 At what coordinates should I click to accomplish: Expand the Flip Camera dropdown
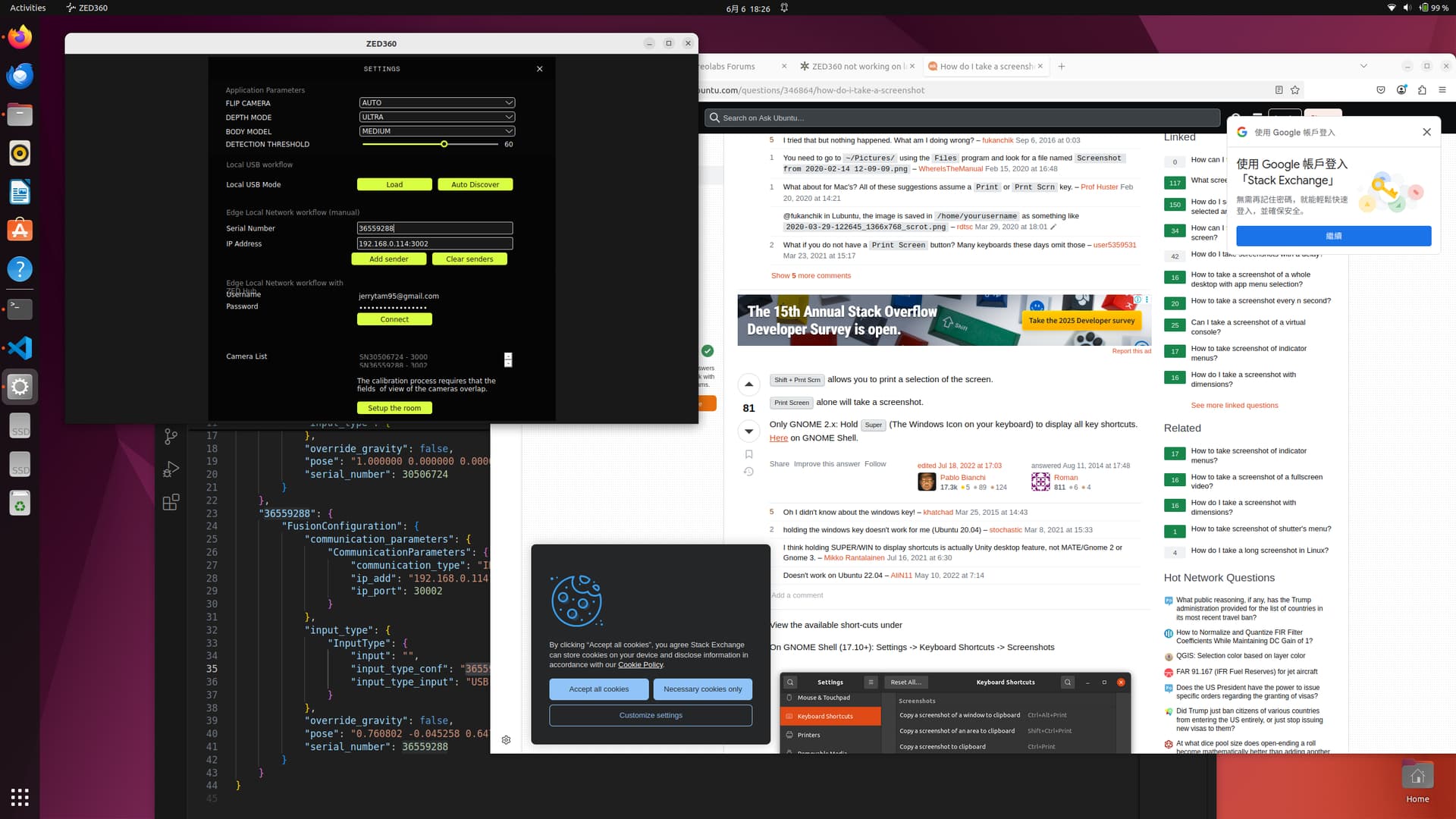(x=437, y=102)
